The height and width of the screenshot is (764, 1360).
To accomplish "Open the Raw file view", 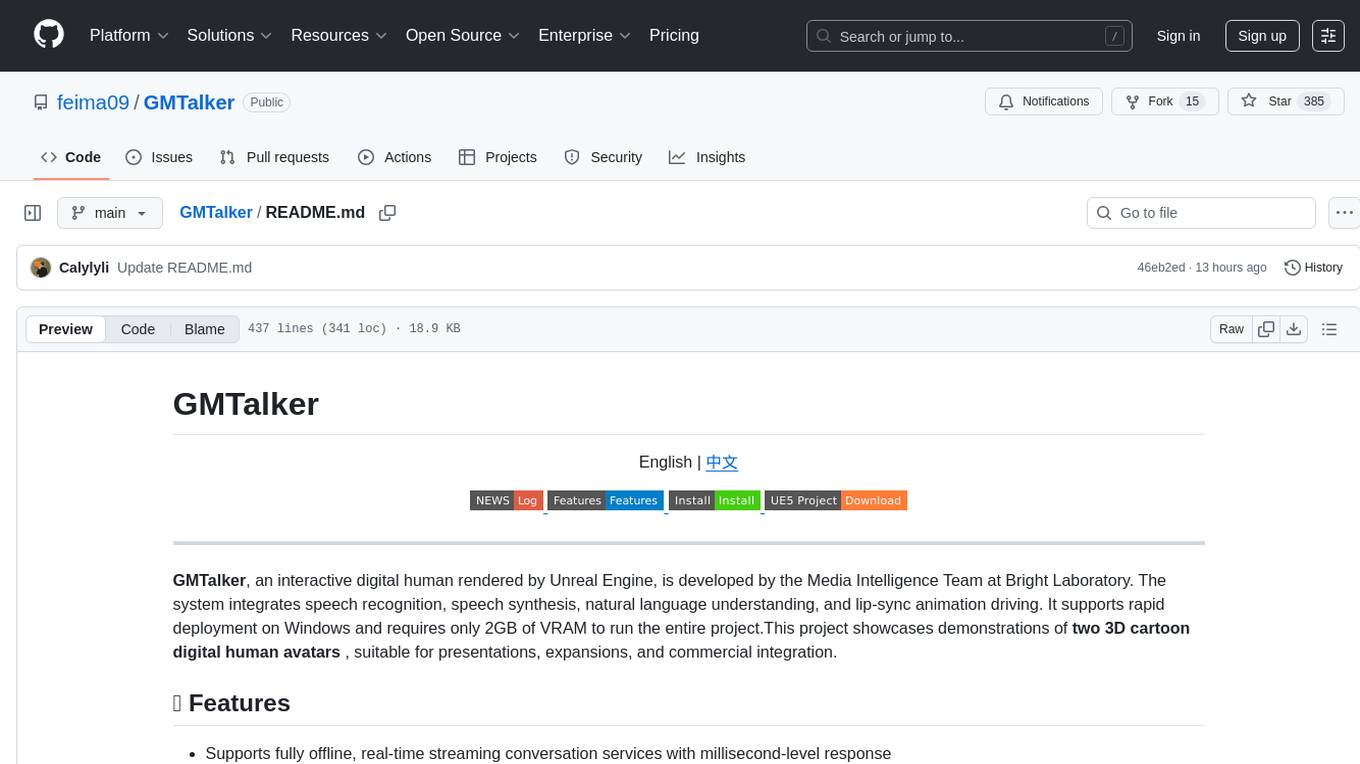I will point(1231,329).
